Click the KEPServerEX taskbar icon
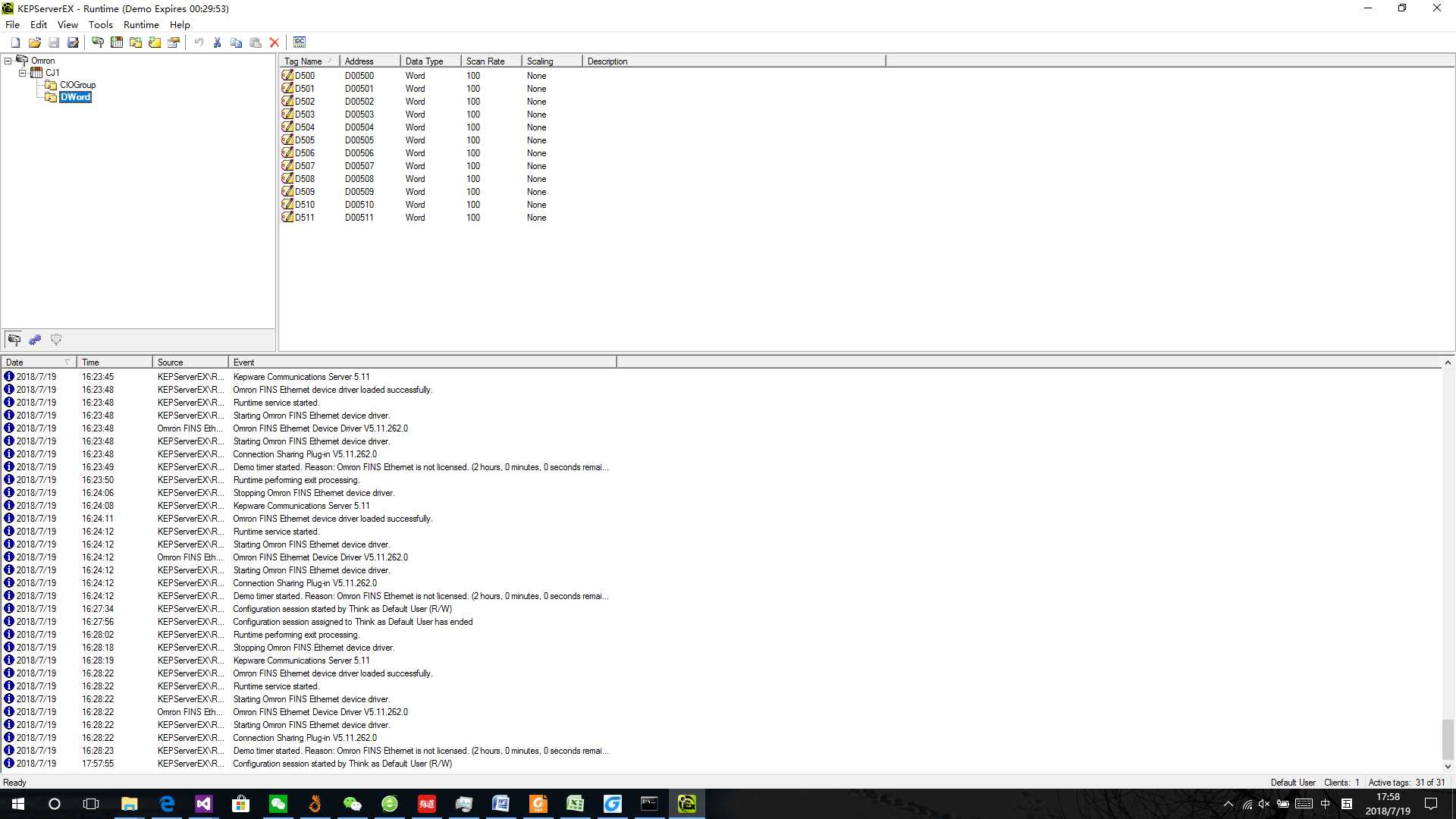The height and width of the screenshot is (819, 1456). point(687,804)
